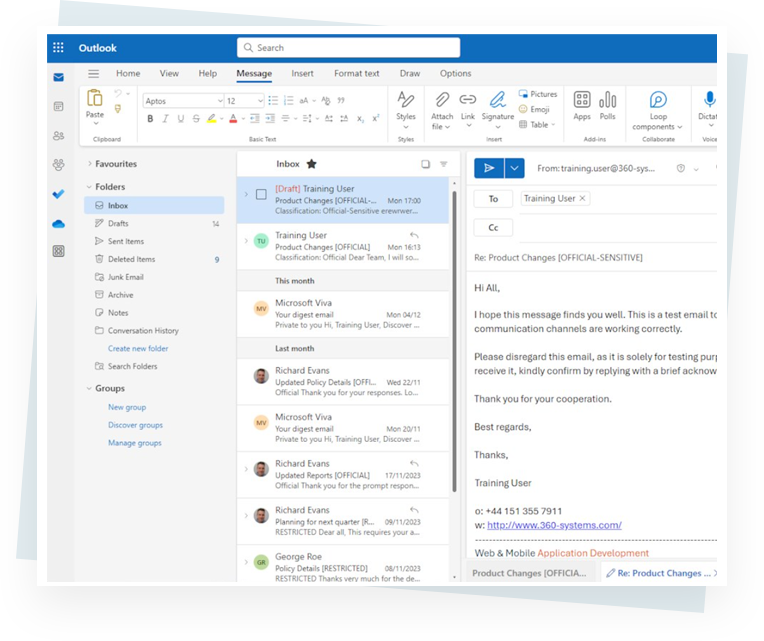Click the Create new folder link
The height and width of the screenshot is (641, 764).
[138, 349]
